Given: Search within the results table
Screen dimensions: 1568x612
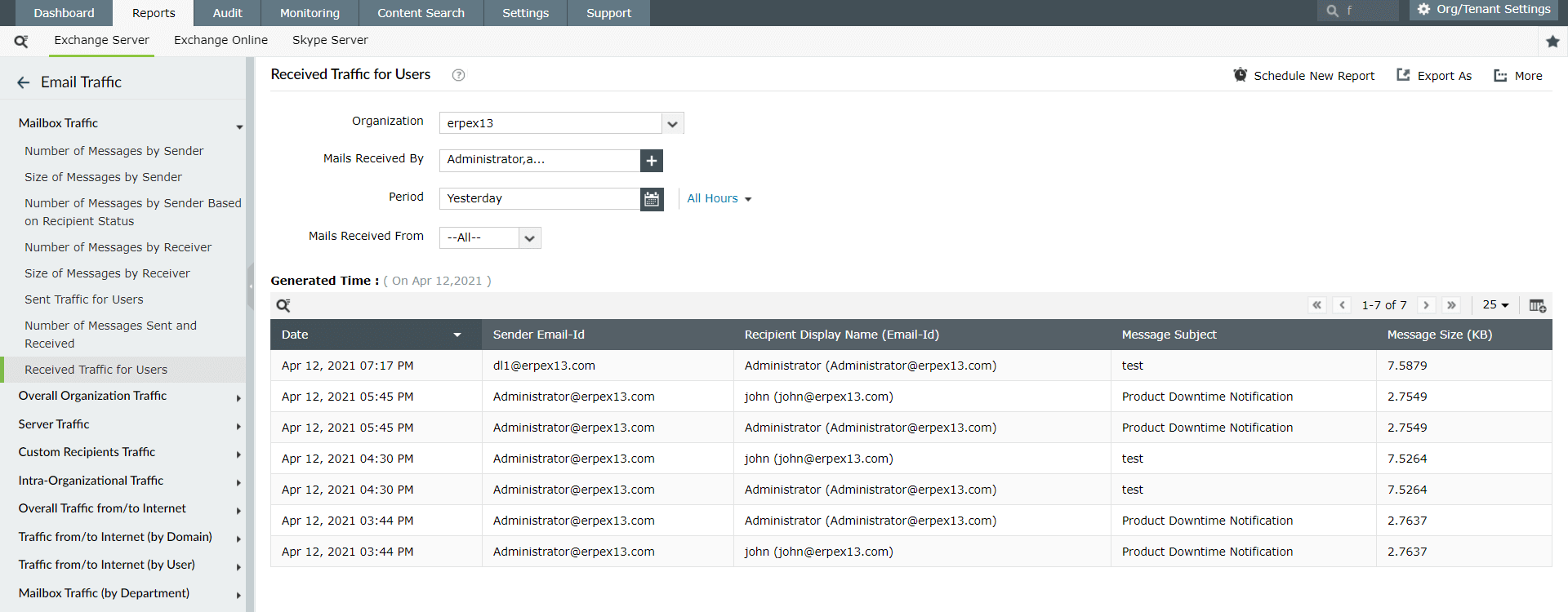Looking at the screenshot, I should click(283, 305).
